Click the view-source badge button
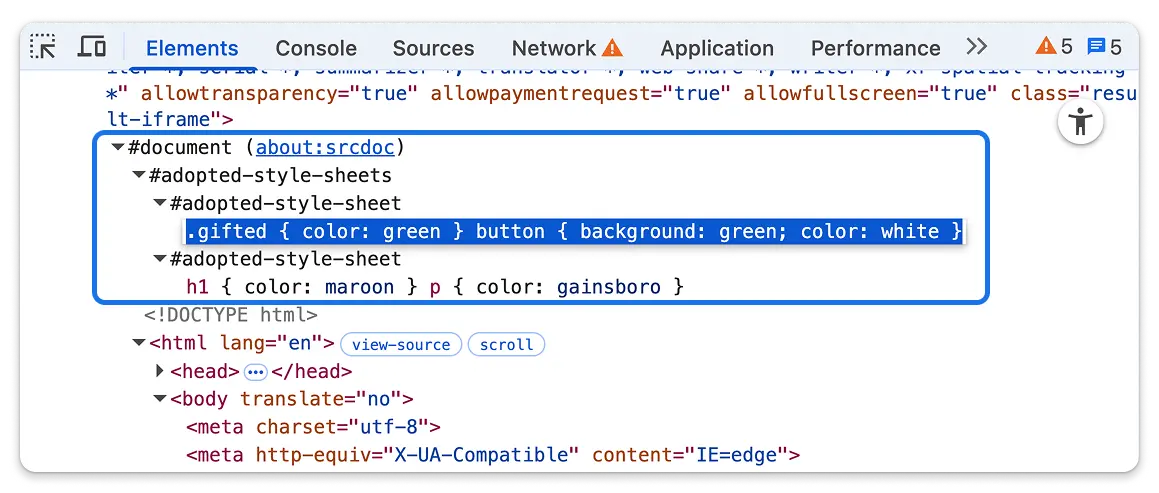The image size is (1159, 493). coord(401,344)
